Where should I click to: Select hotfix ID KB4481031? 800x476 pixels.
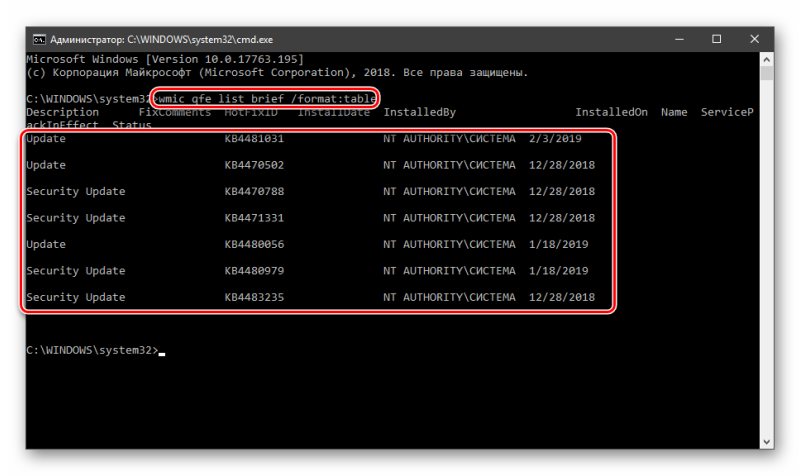[254, 139]
